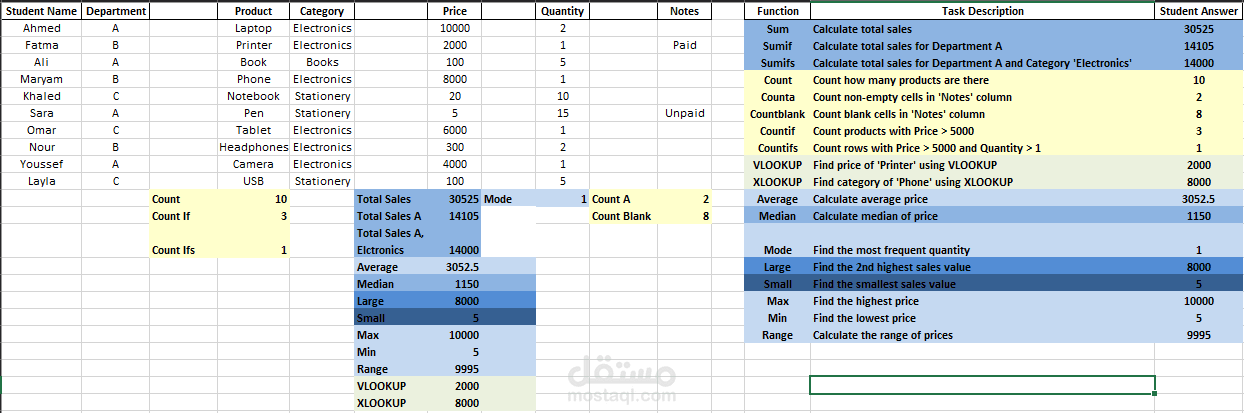Select the Headphones product cell

pyautogui.click(x=253, y=147)
